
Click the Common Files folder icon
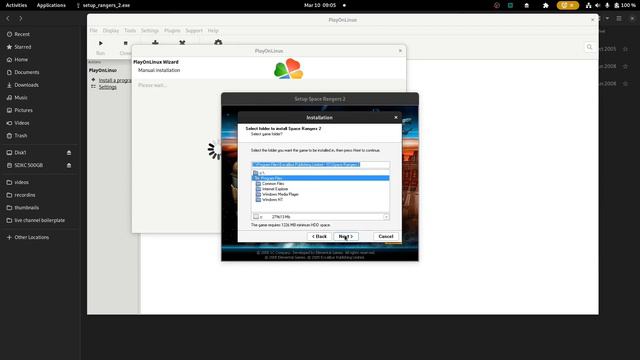(x=258, y=184)
